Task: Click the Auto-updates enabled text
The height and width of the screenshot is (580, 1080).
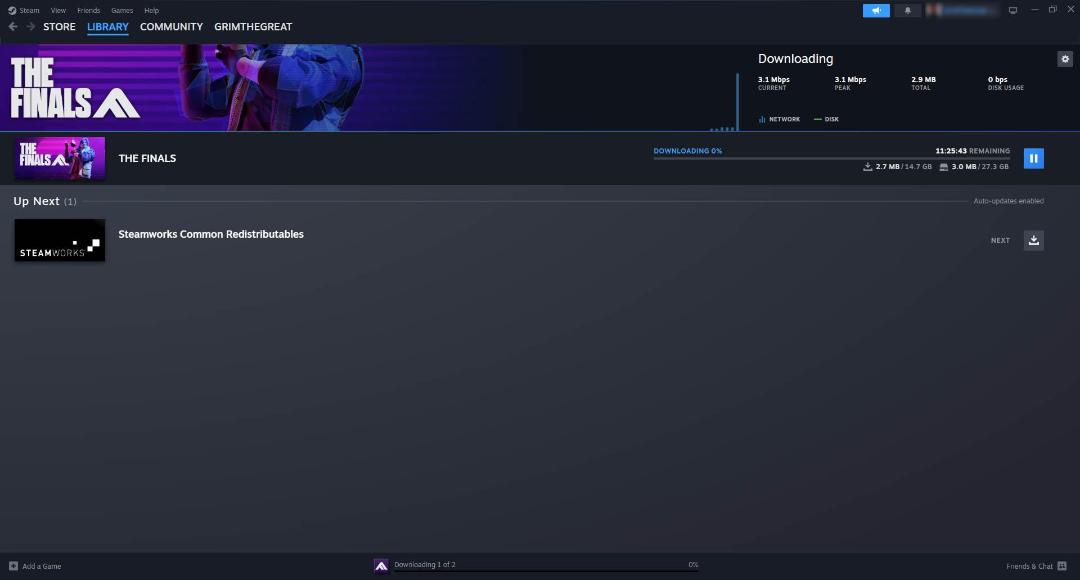Action: 1008,201
